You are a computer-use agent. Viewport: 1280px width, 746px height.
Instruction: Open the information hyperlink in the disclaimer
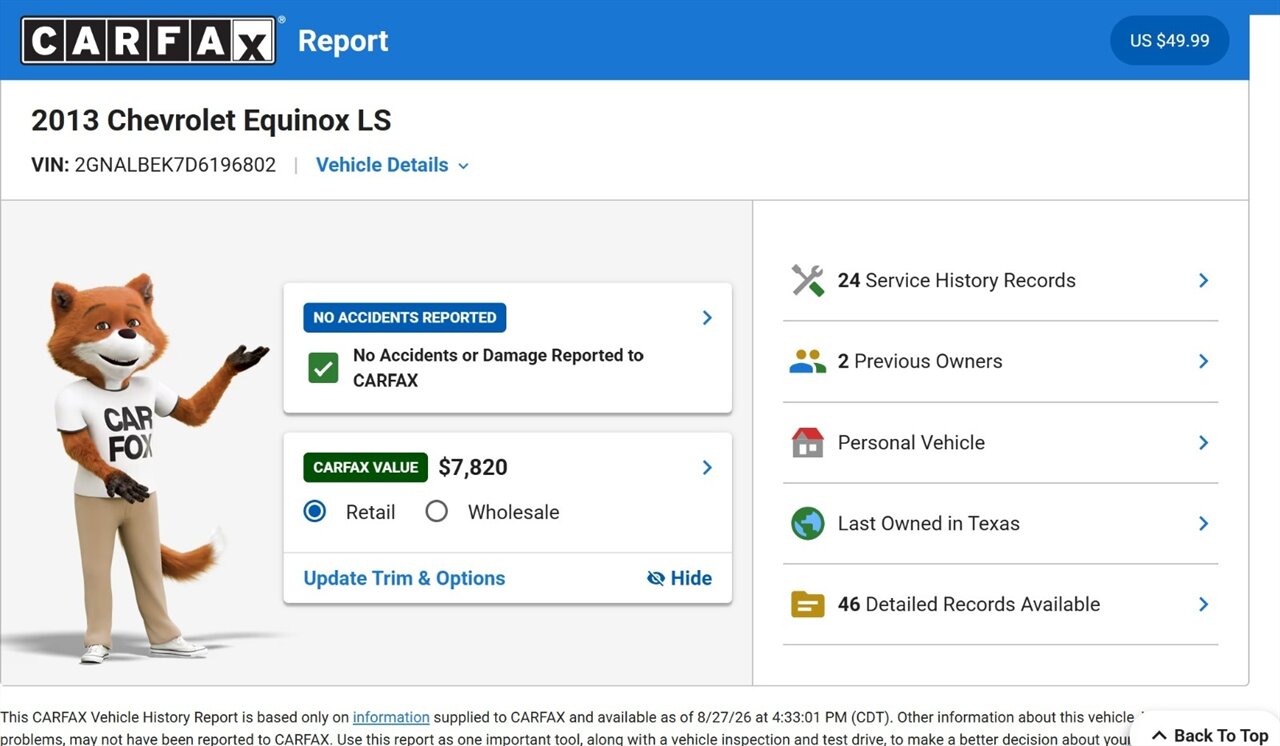tap(391, 717)
